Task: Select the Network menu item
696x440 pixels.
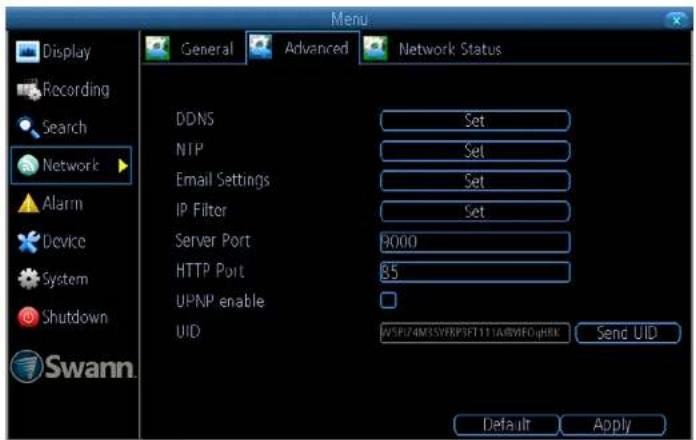Action: point(71,166)
